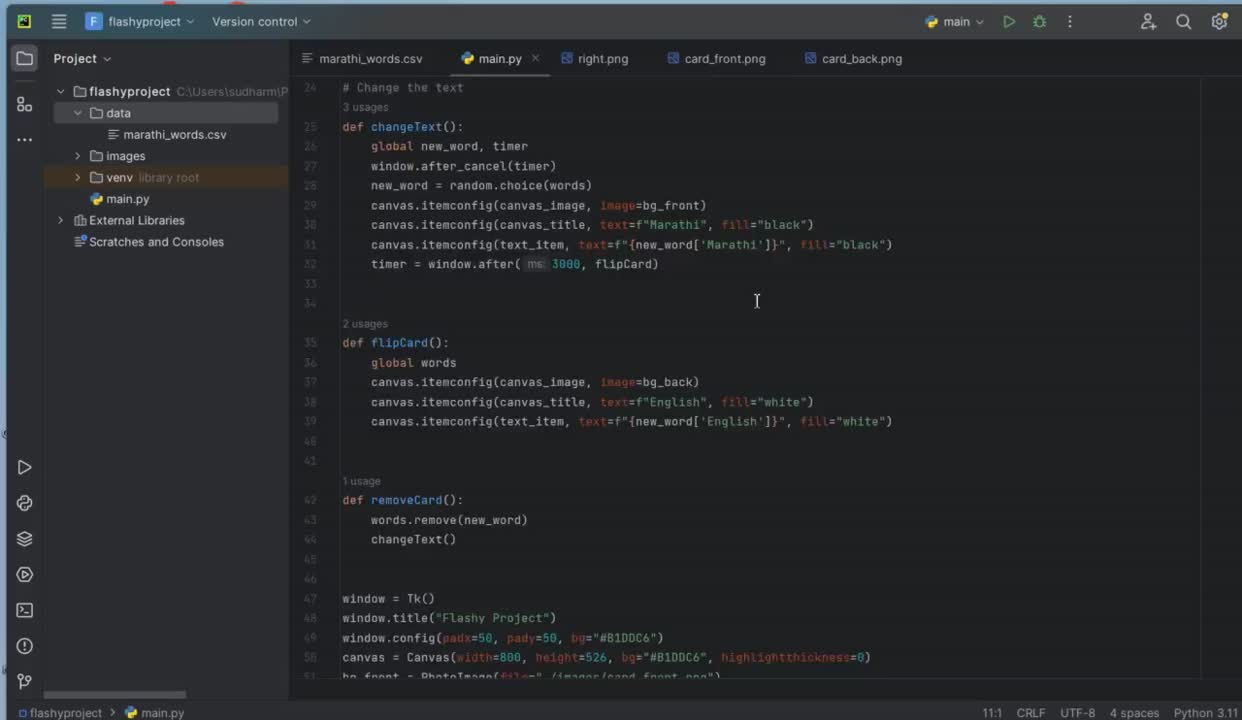The image size is (1242, 720).
Task: Click the '# Change the text' comment
Action: coord(403,88)
